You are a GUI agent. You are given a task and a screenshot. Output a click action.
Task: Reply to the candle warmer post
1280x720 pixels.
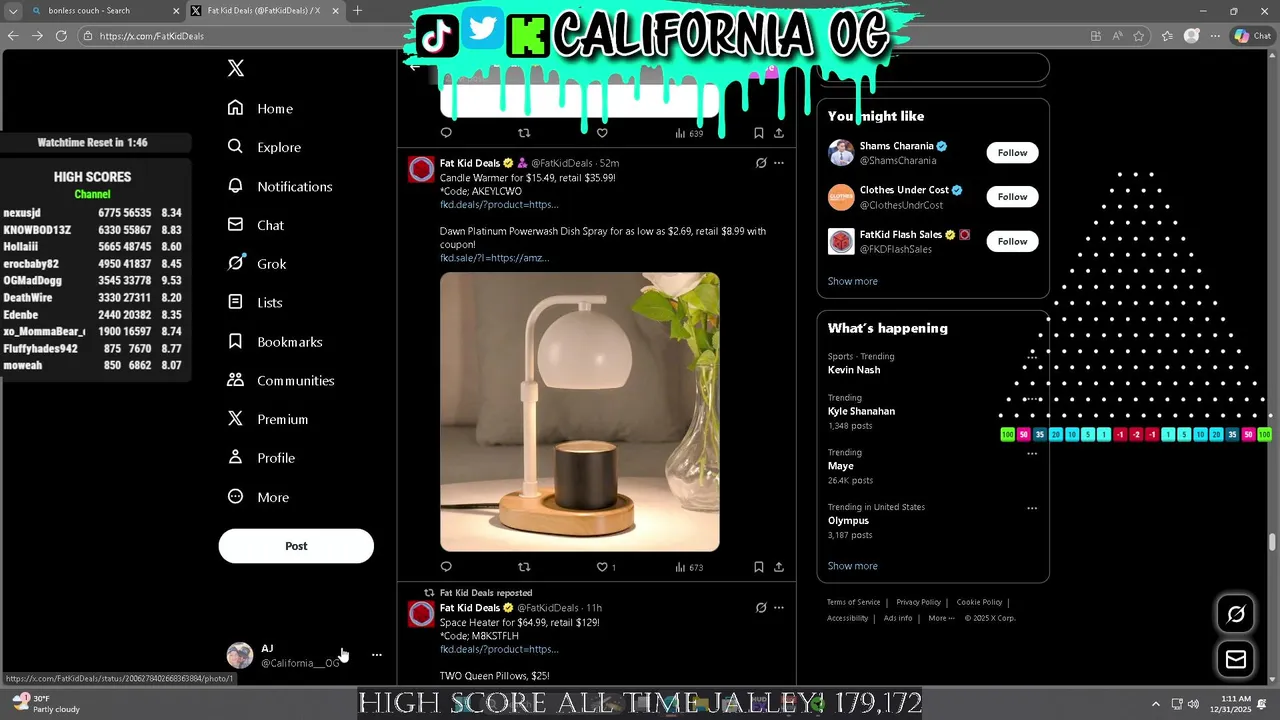pos(446,567)
